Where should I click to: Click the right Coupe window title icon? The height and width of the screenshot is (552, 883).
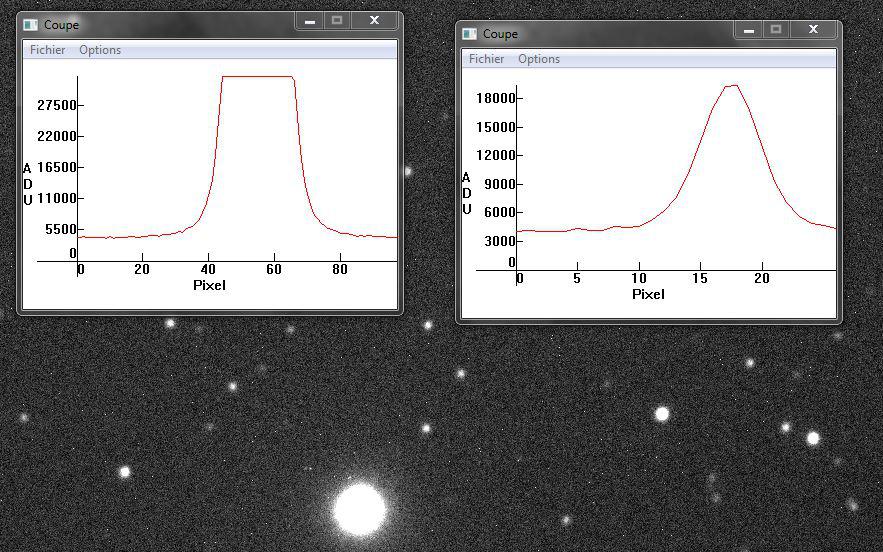470,34
